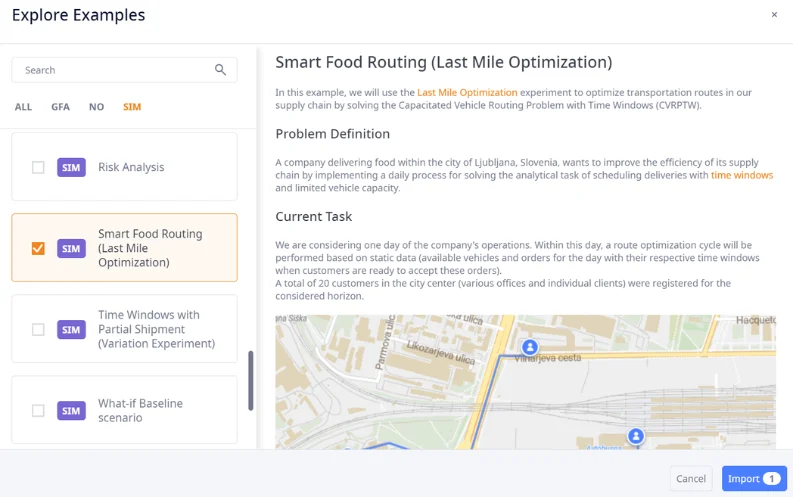793x497 pixels.
Task: Filter examples by GFA
Action: 60,107
